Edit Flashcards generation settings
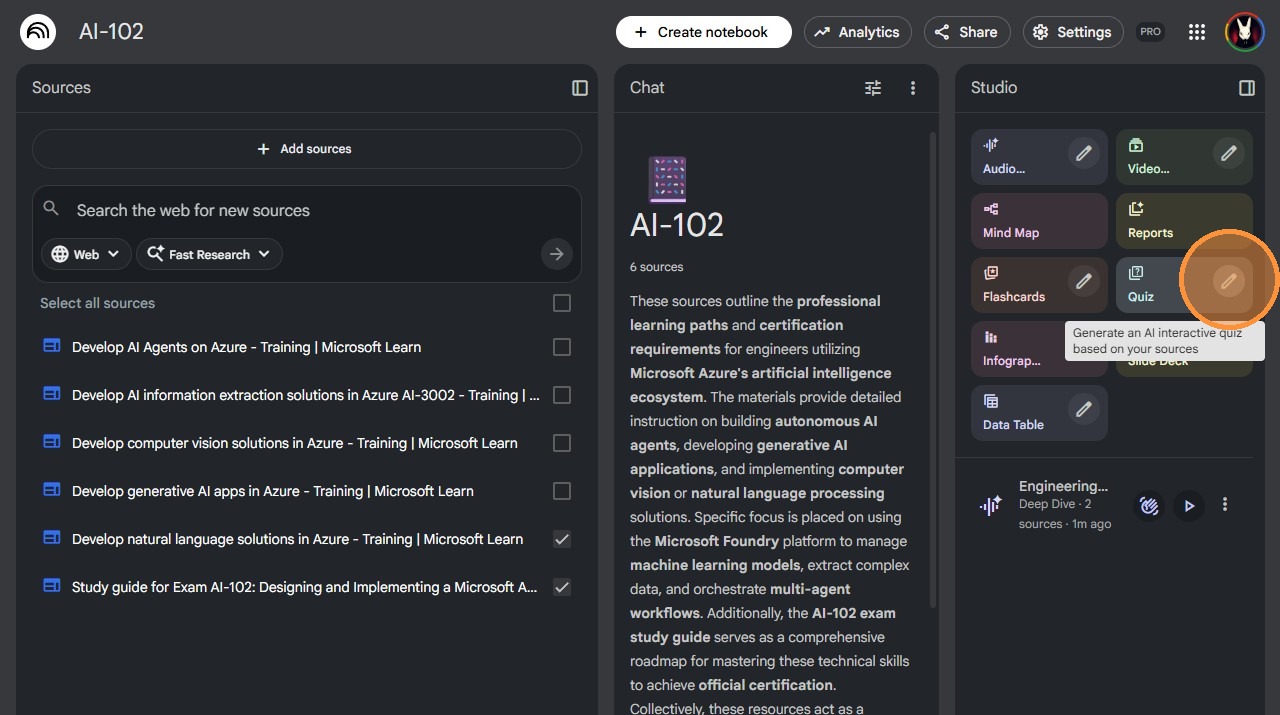1280x715 pixels. [1083, 282]
